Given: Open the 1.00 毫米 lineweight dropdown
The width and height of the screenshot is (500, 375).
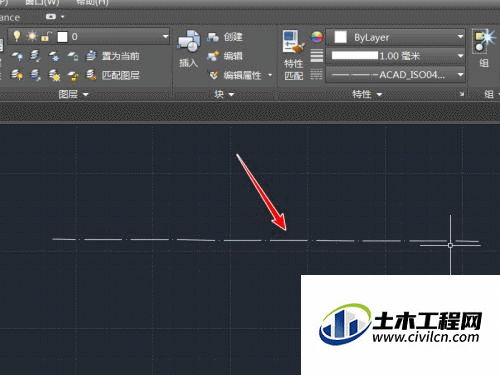Looking at the screenshot, I should point(460,56).
